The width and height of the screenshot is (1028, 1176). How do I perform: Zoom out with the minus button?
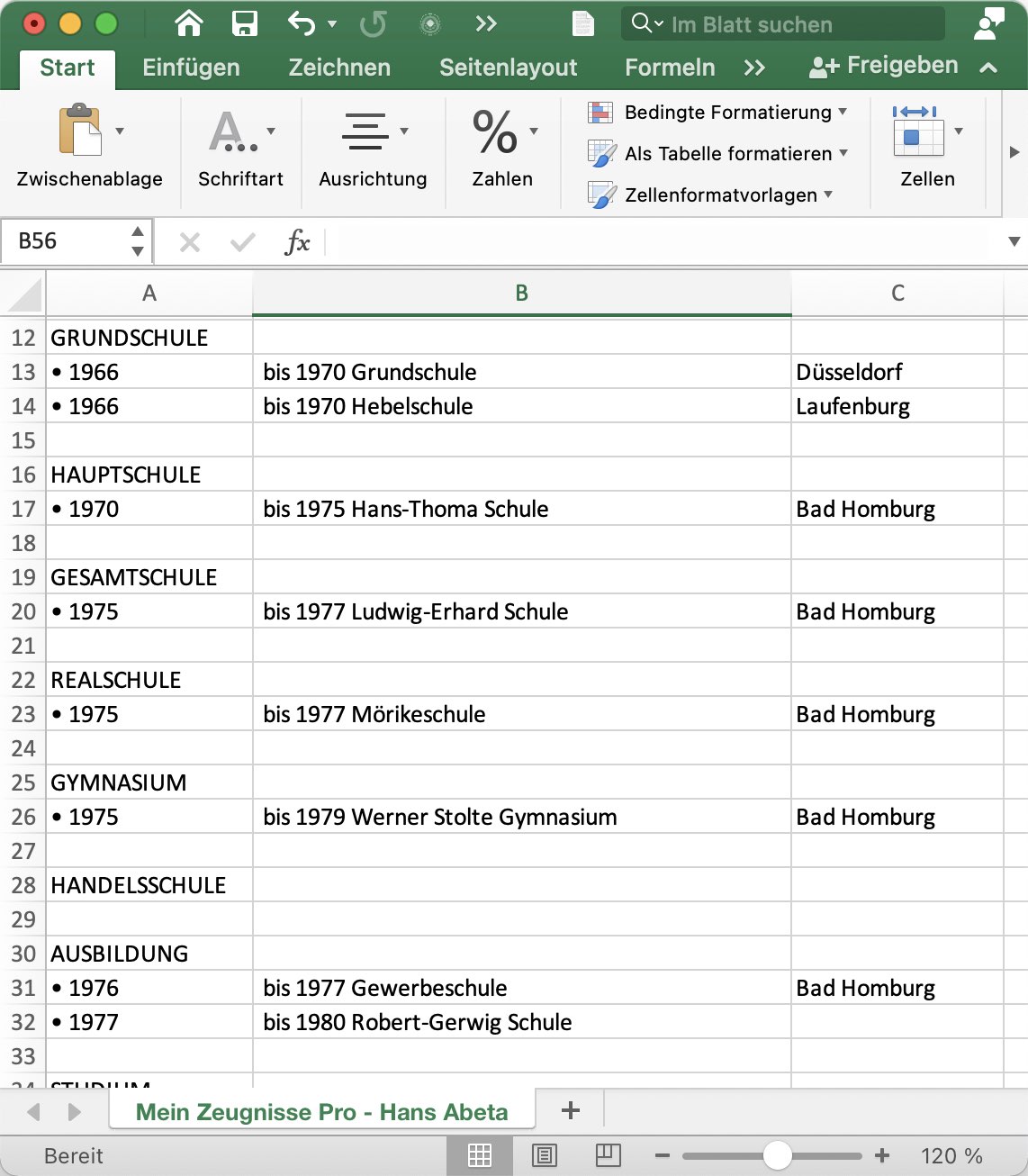pos(663,1155)
